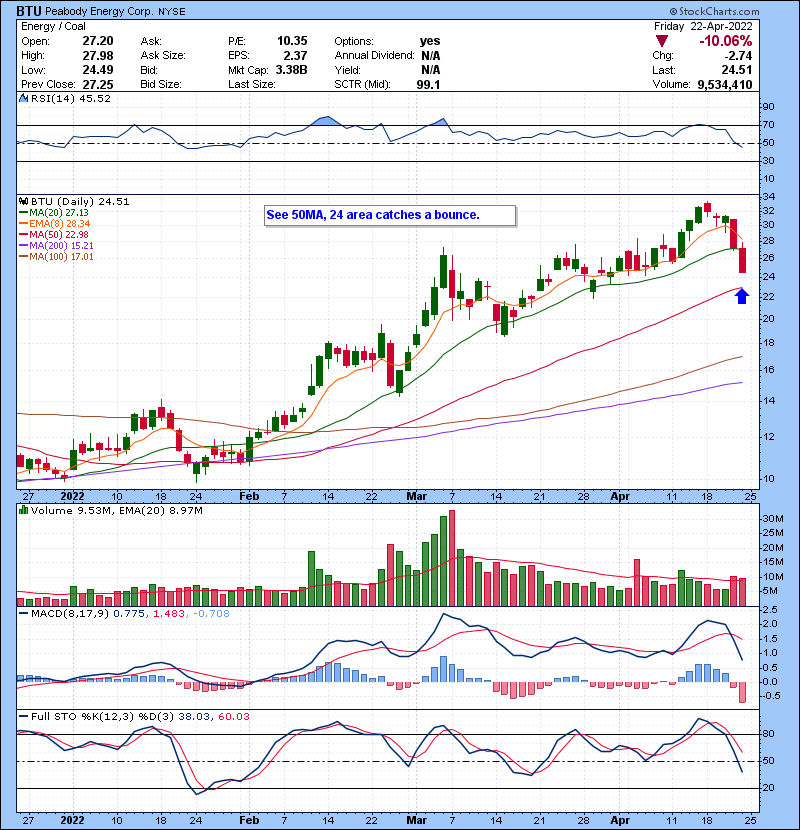The image size is (800, 830).
Task: Click the 34 price level on the right axis
Action: click(x=768, y=197)
